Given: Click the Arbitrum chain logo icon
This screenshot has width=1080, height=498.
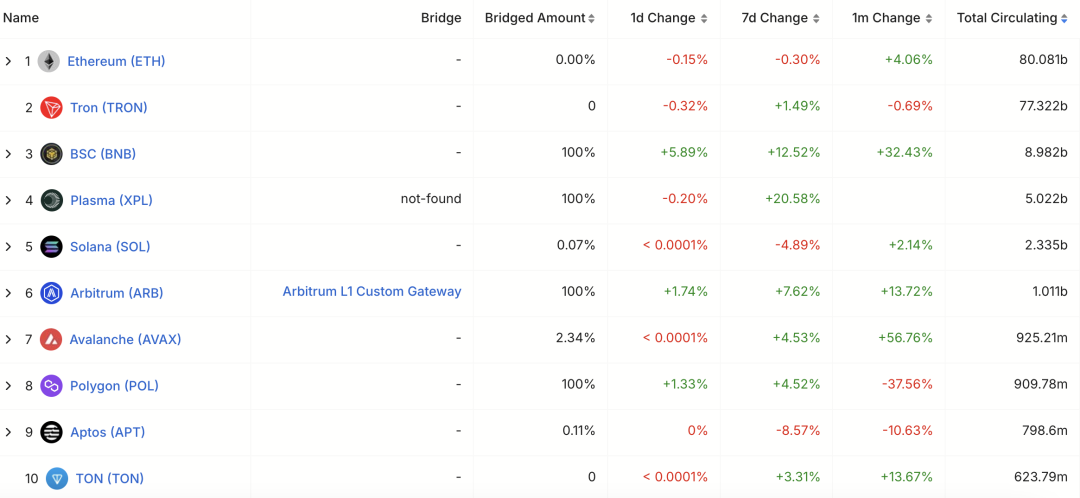Looking at the screenshot, I should tap(51, 293).
